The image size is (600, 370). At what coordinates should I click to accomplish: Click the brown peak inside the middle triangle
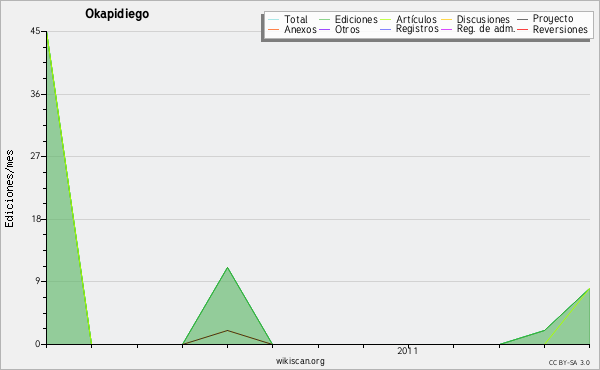227,331
